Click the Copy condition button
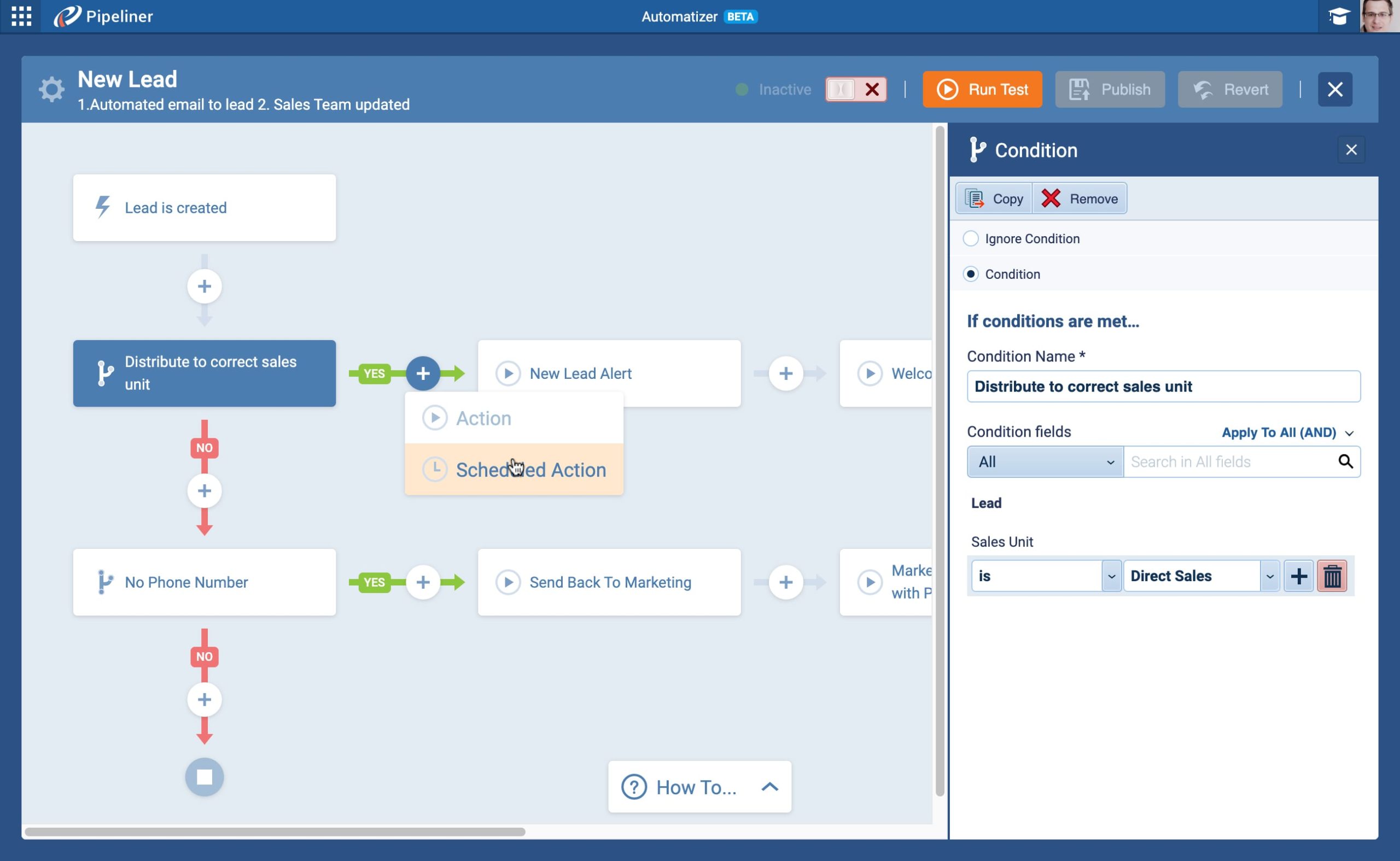The width and height of the screenshot is (1400, 861). click(x=994, y=199)
